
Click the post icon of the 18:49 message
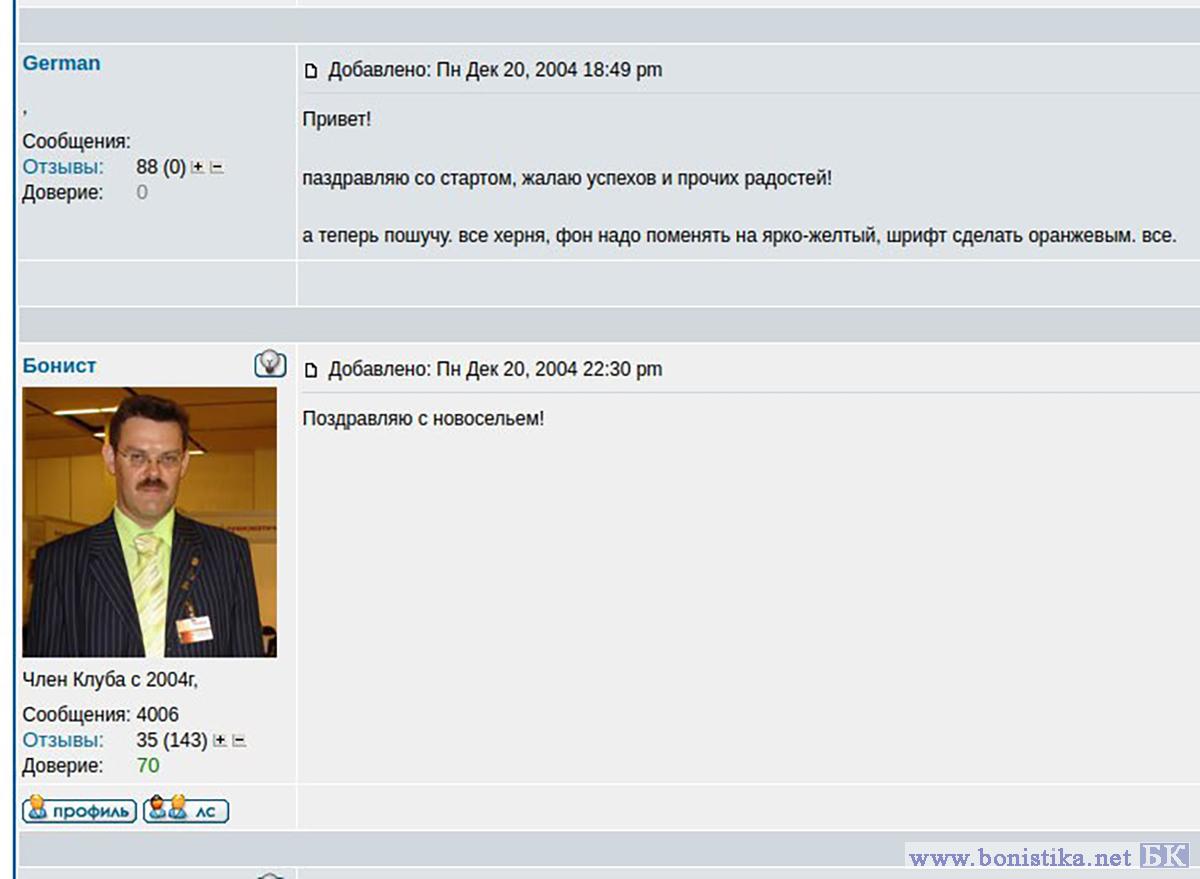pos(311,71)
